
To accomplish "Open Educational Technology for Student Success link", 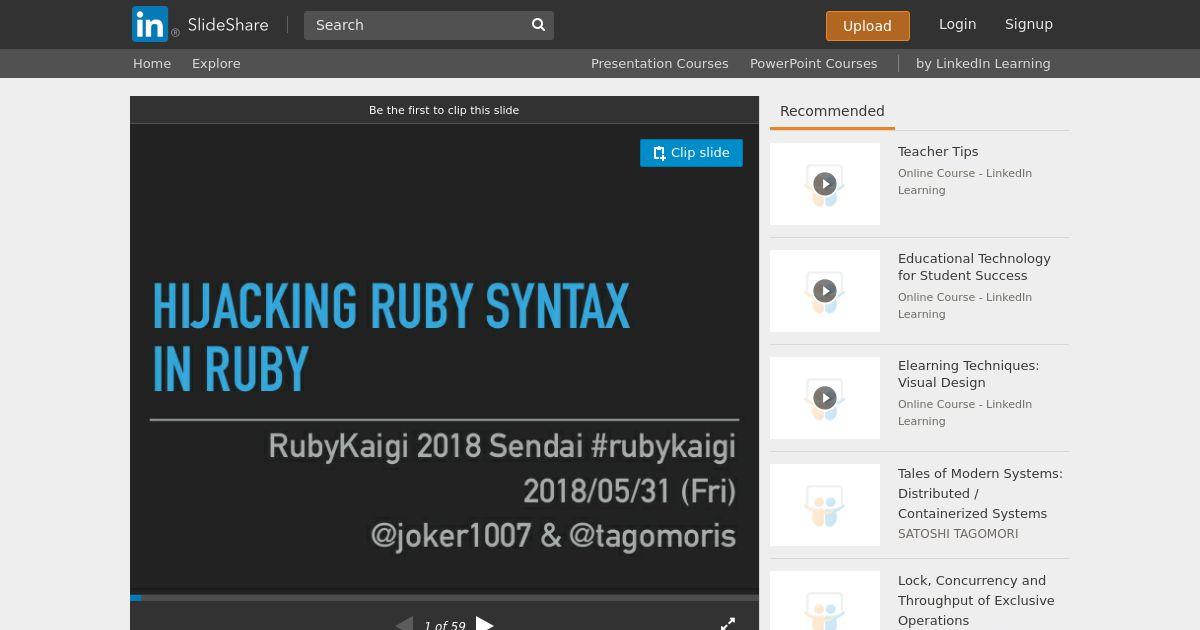I will tap(974, 267).
